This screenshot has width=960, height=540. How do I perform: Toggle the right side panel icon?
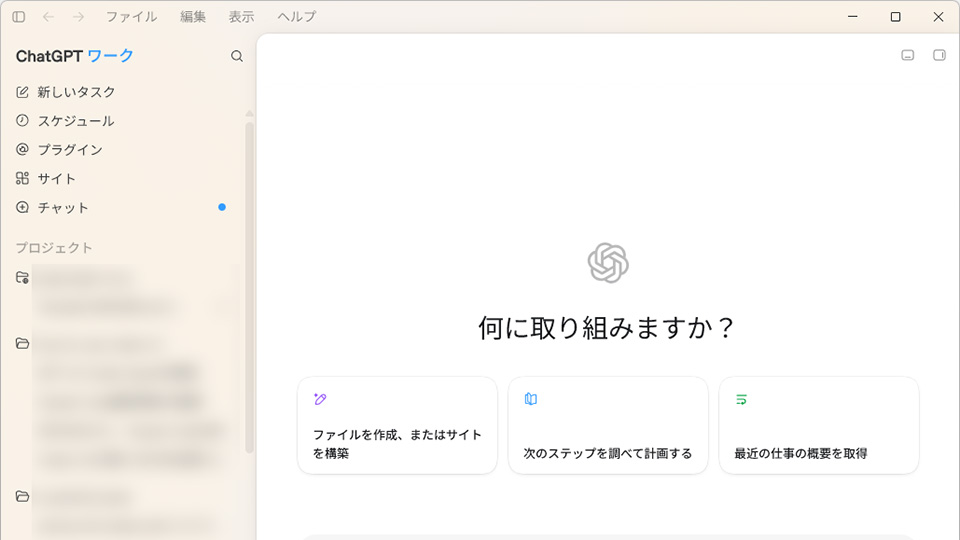pyautogui.click(x=939, y=55)
